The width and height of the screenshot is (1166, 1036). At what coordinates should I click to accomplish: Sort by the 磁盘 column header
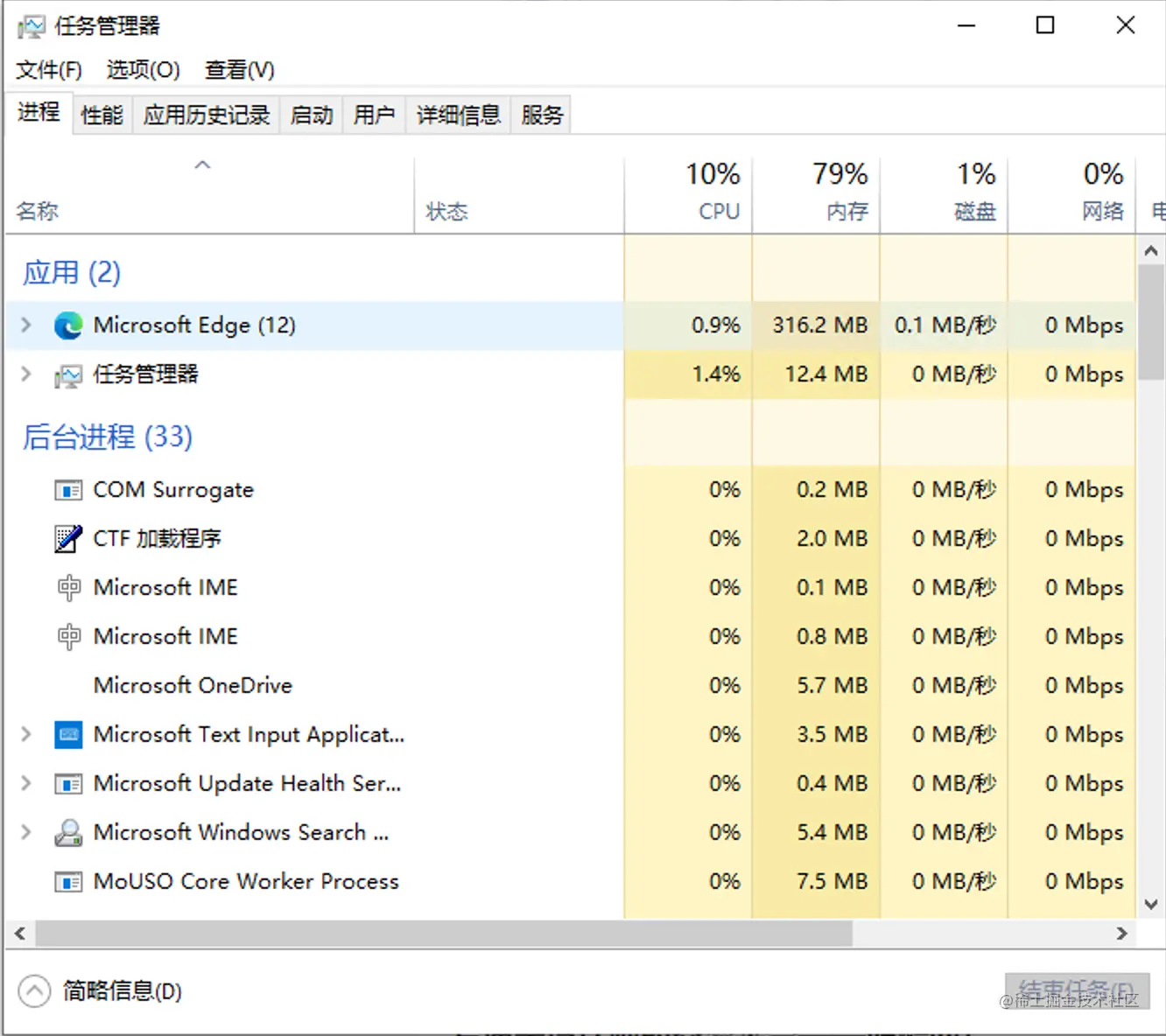tap(944, 196)
